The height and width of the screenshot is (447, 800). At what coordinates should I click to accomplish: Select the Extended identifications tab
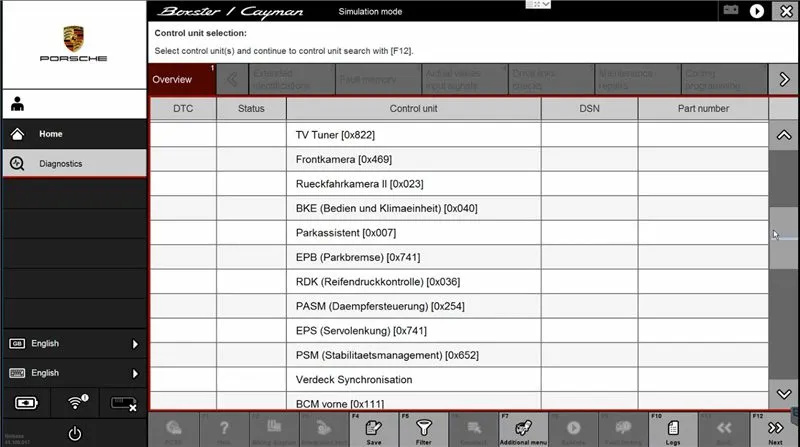coord(291,79)
